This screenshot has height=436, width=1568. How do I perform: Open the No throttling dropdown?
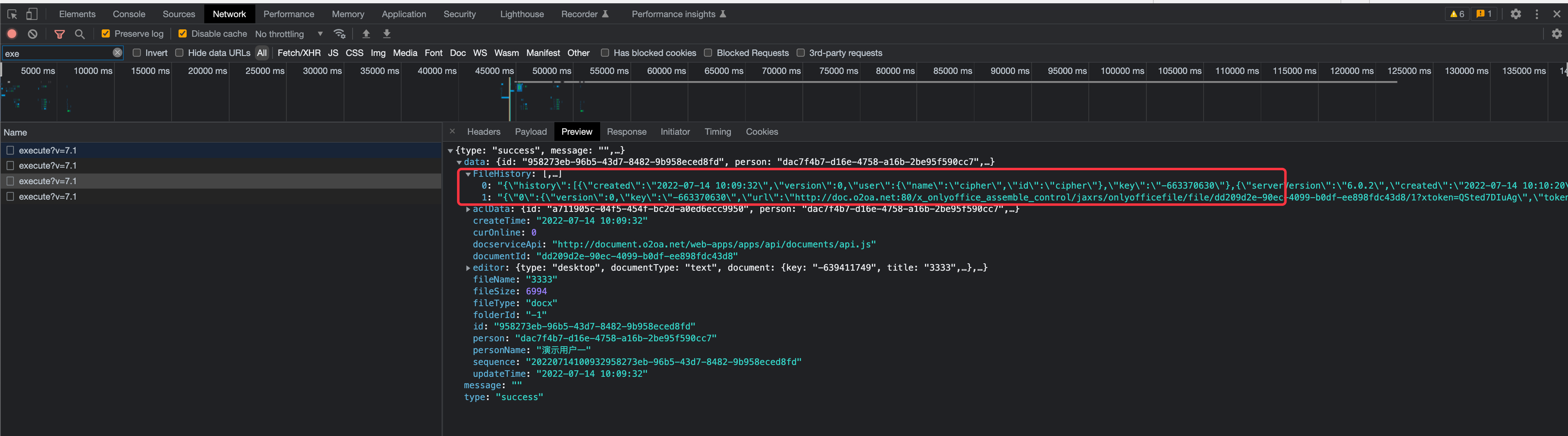click(288, 34)
